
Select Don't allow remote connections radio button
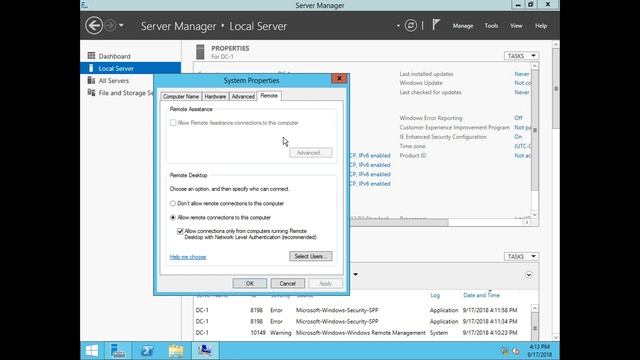coord(173,203)
